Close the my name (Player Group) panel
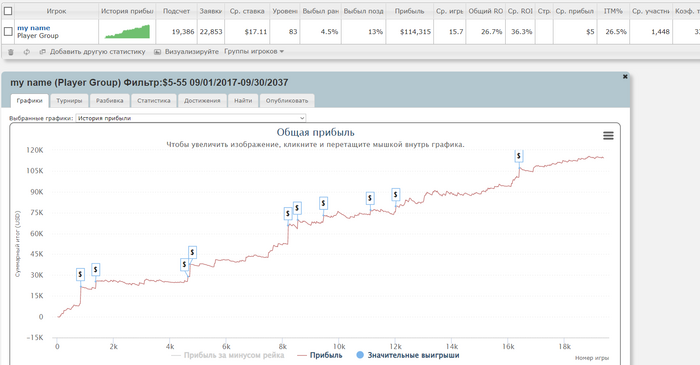 tap(625, 77)
